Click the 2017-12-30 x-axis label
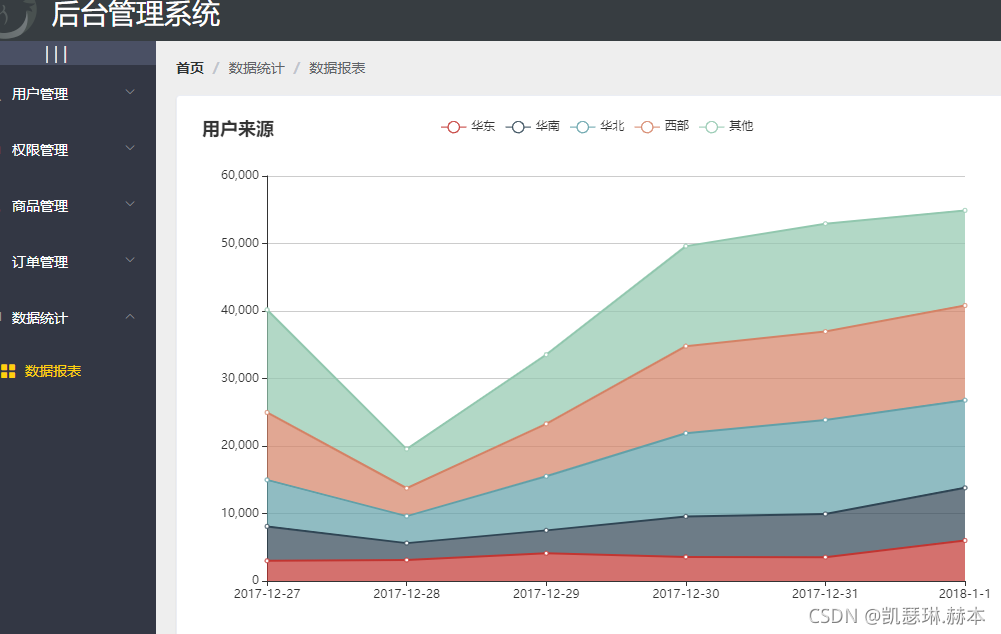Screen dimensions: 1001x634 coord(686,593)
